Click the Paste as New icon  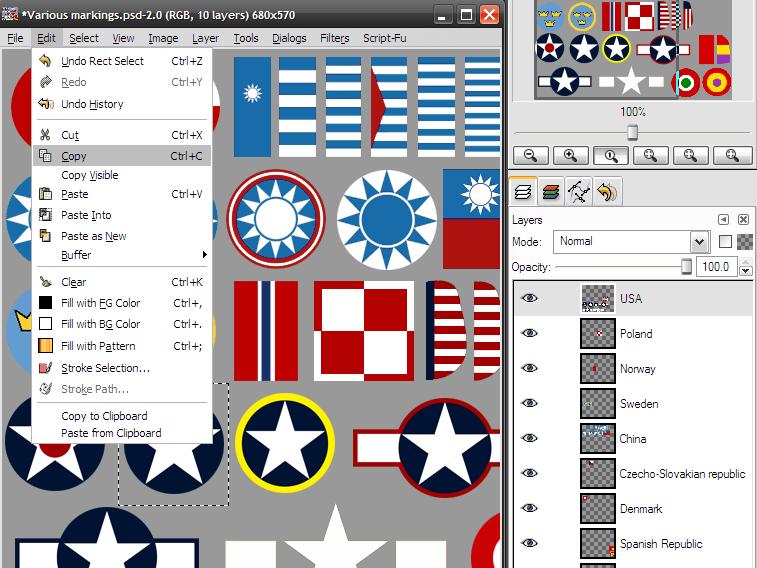45,236
